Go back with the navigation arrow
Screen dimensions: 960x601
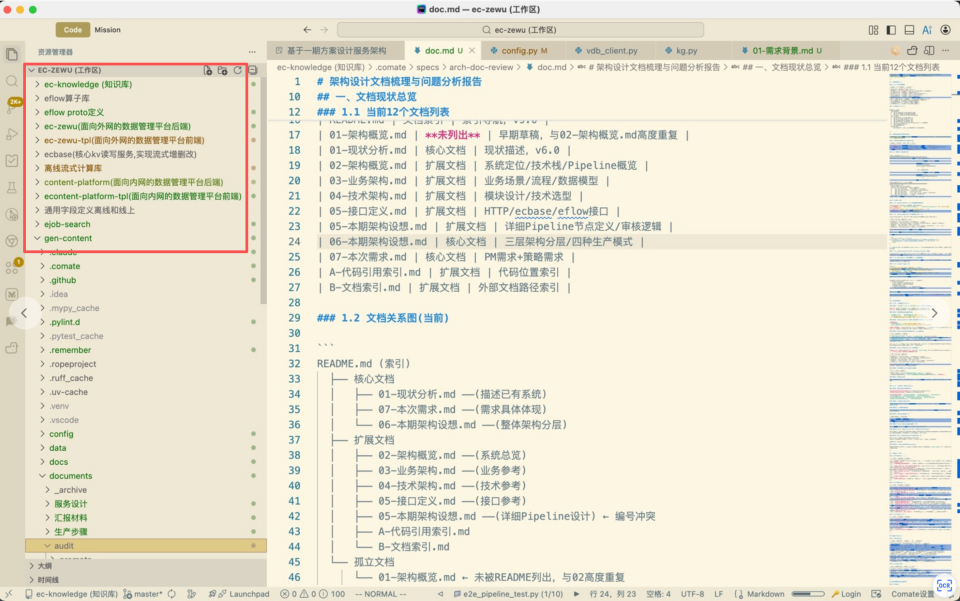(x=307, y=29)
